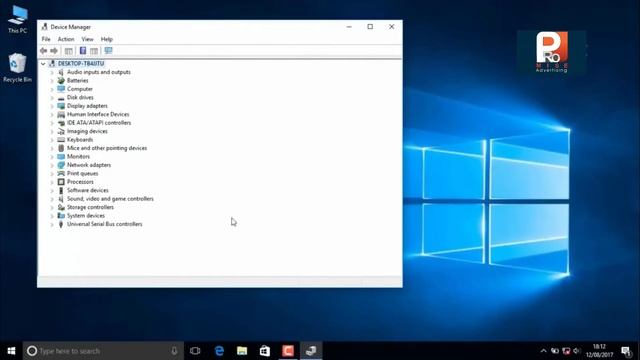Minimize the Device Manager window

click(x=349, y=27)
